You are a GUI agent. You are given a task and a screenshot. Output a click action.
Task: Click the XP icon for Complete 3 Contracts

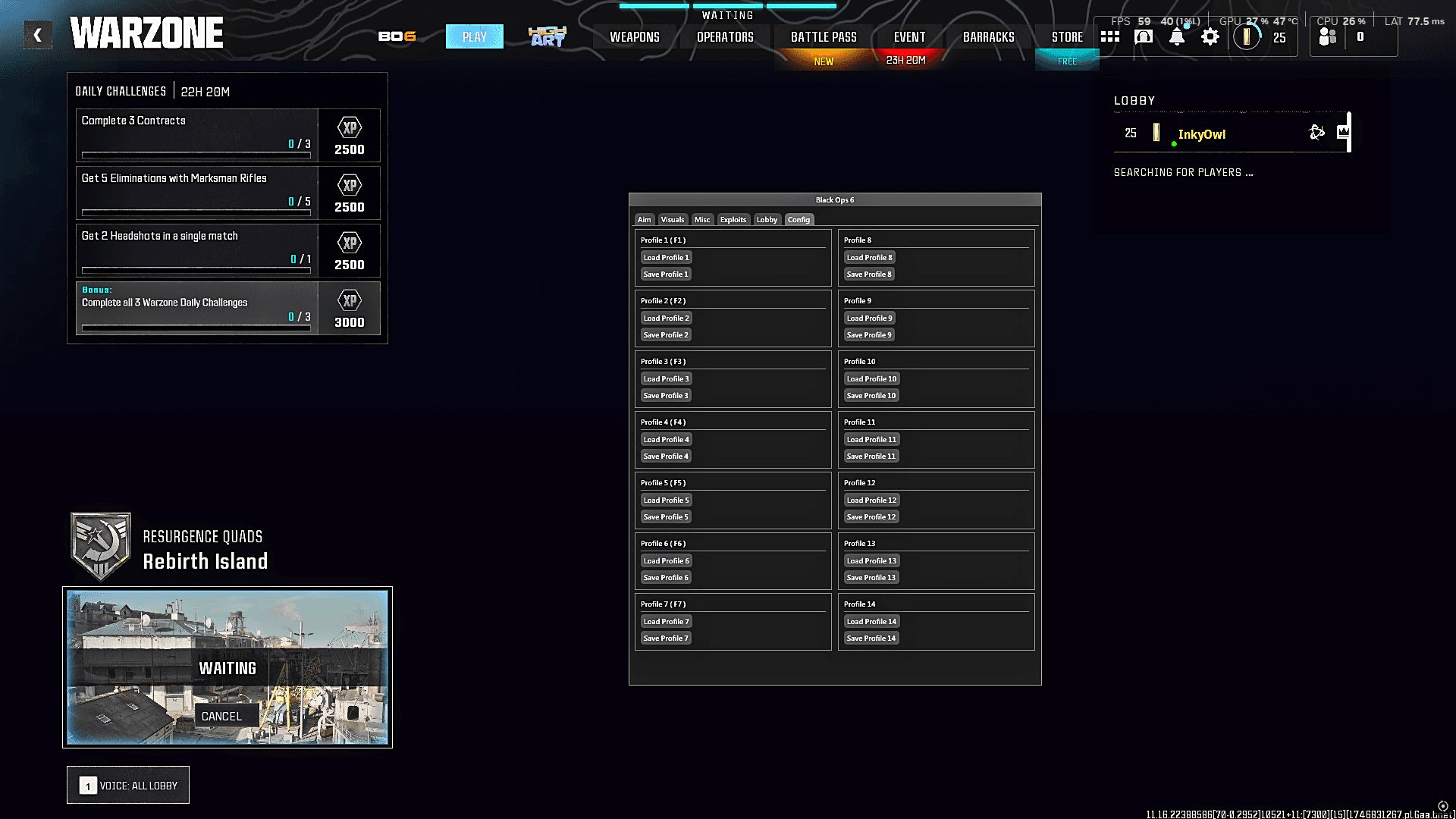[x=350, y=127]
